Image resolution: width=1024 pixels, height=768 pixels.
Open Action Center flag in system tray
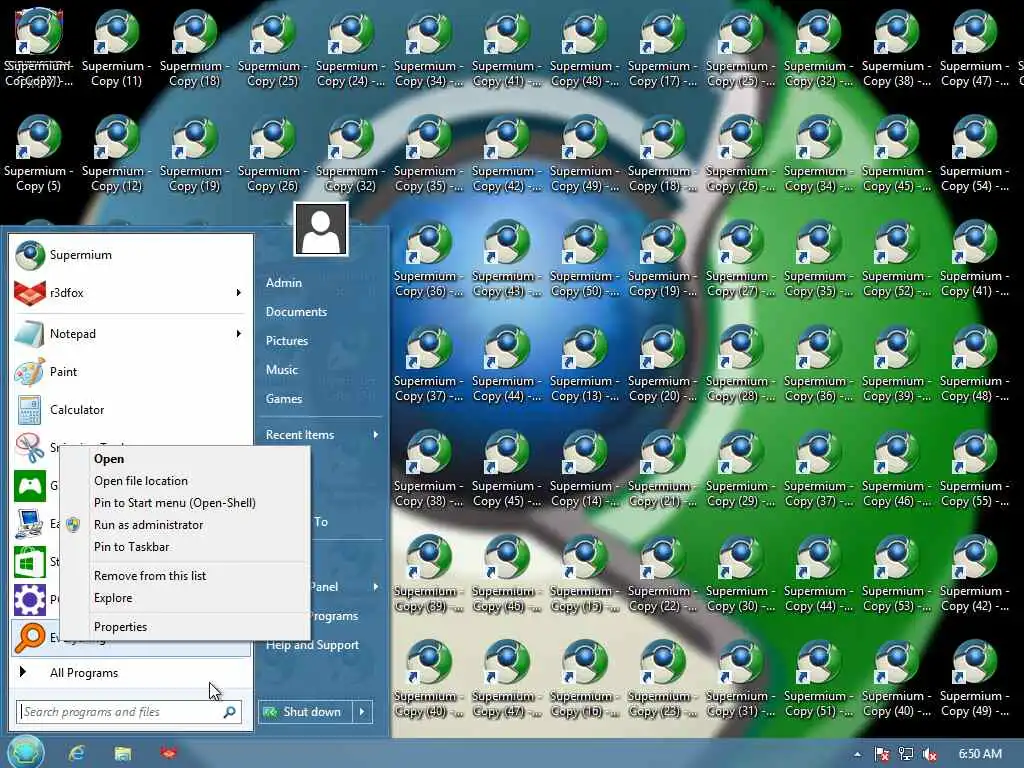point(882,754)
